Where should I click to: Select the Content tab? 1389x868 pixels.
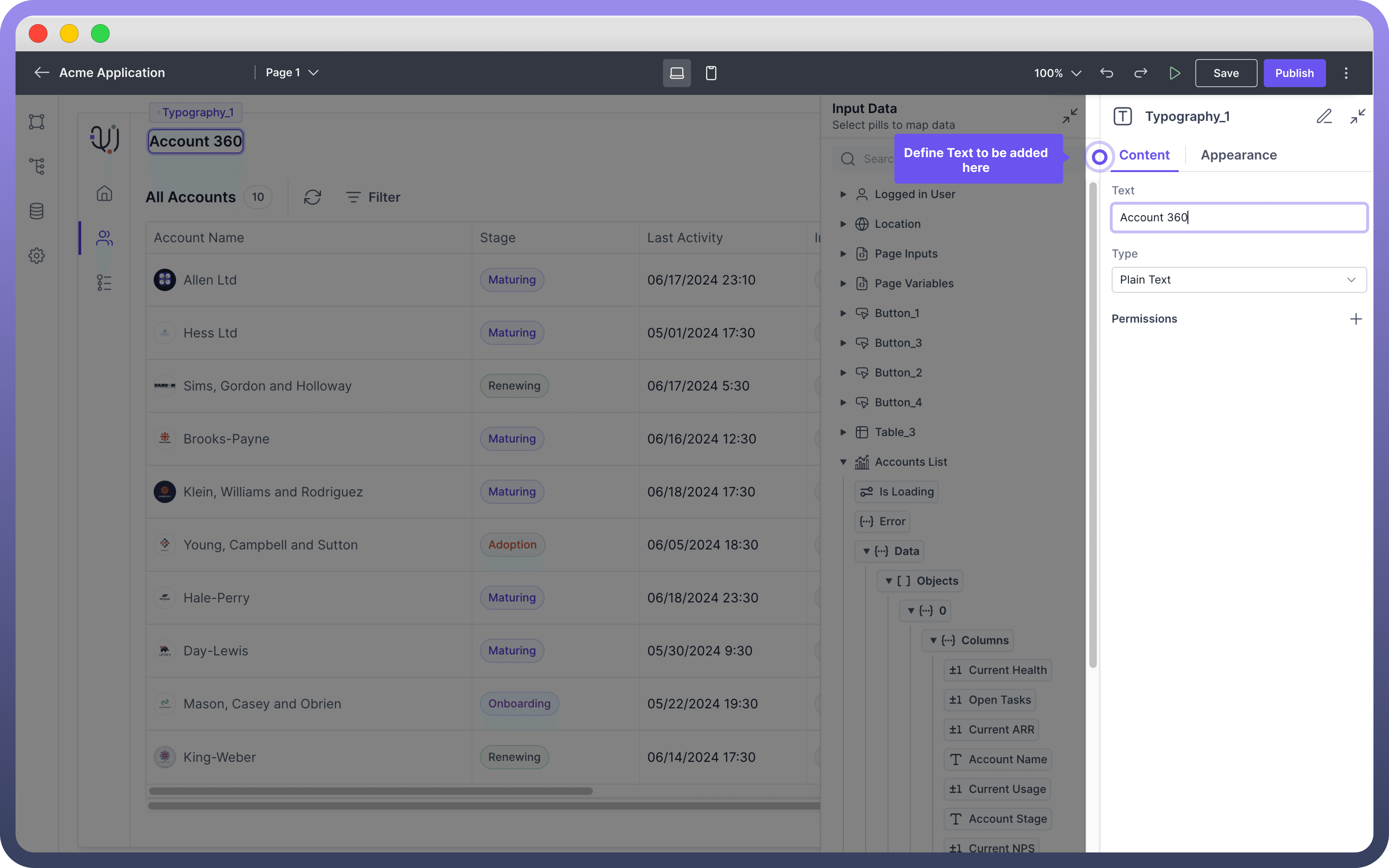1143,155
